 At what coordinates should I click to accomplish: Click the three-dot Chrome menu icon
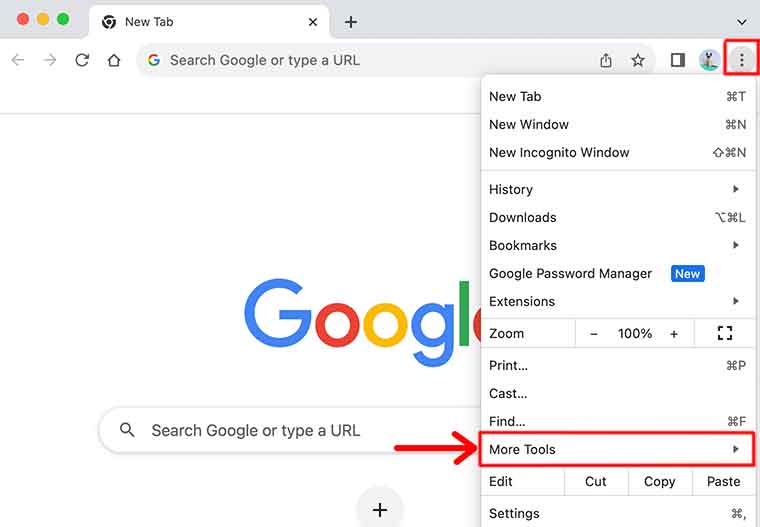coord(741,60)
